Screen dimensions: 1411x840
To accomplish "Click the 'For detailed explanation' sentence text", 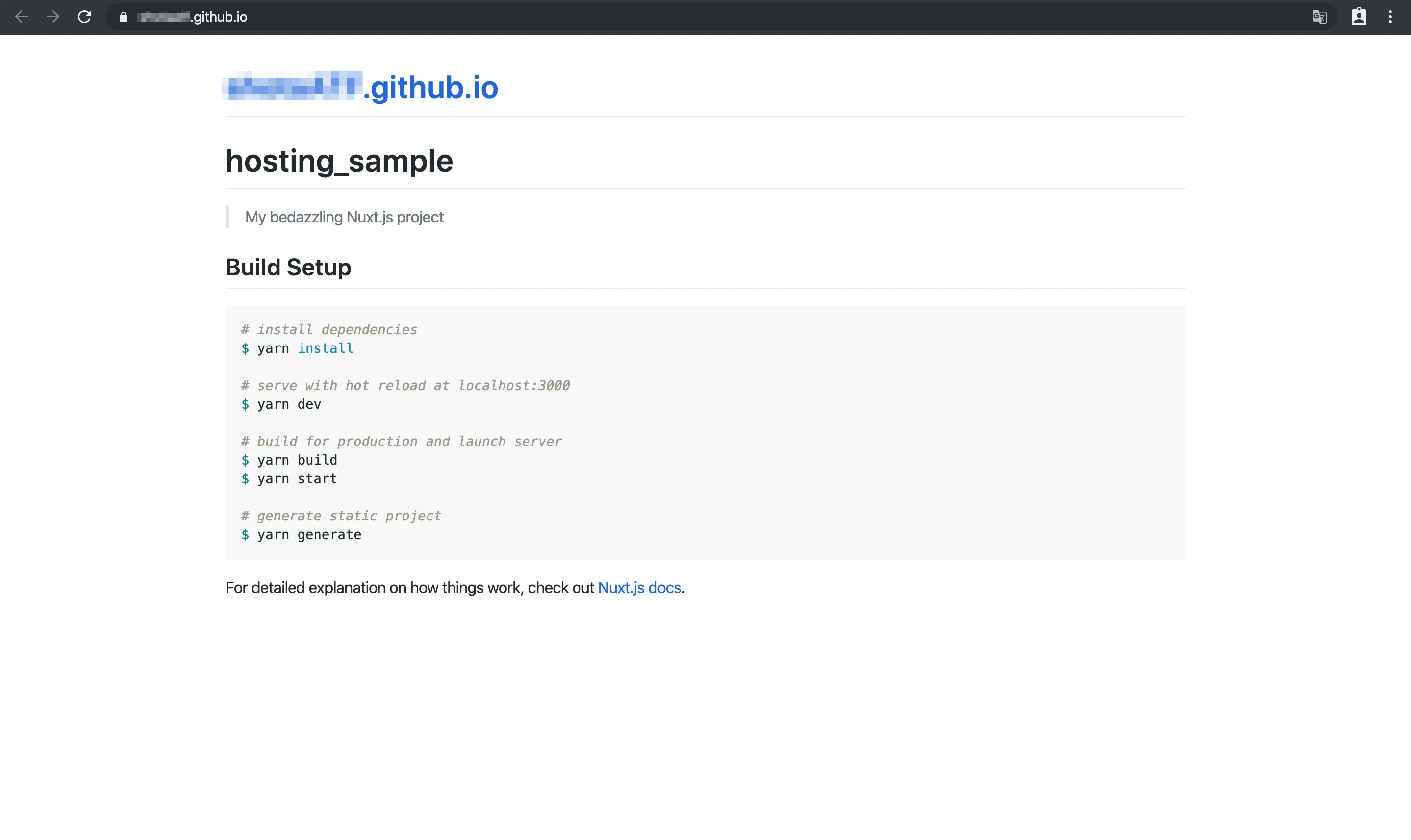I will pyautogui.click(x=455, y=588).
